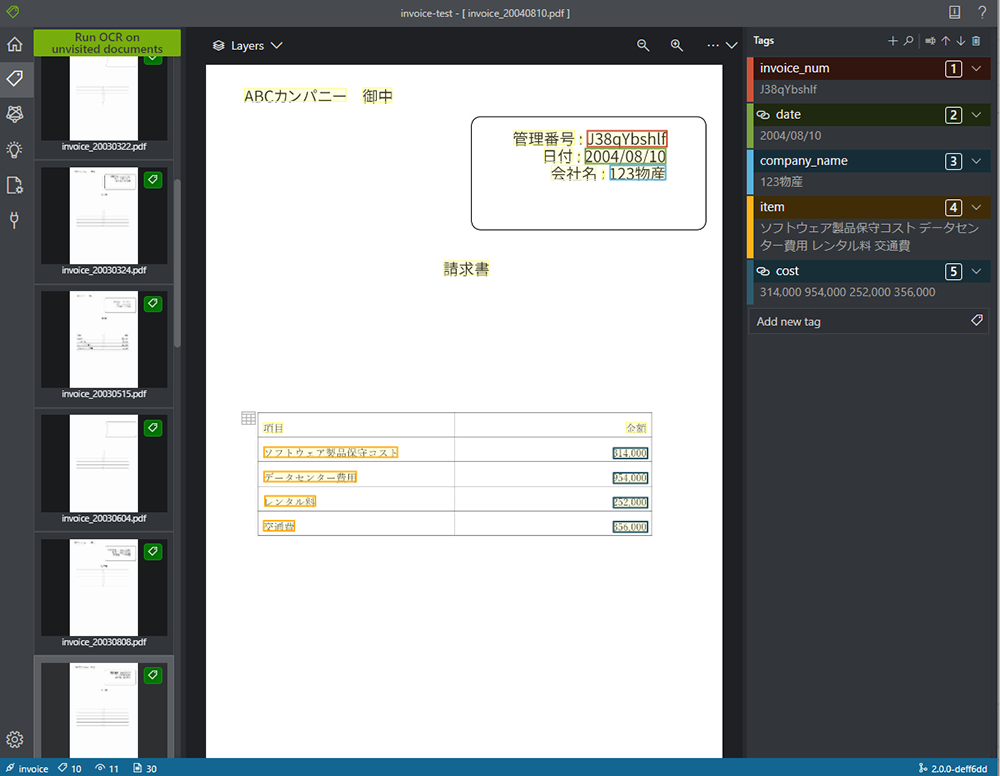Image resolution: width=1000 pixels, height=776 pixels.
Task: Select the 356,000 amount cell
Action: (x=630, y=527)
